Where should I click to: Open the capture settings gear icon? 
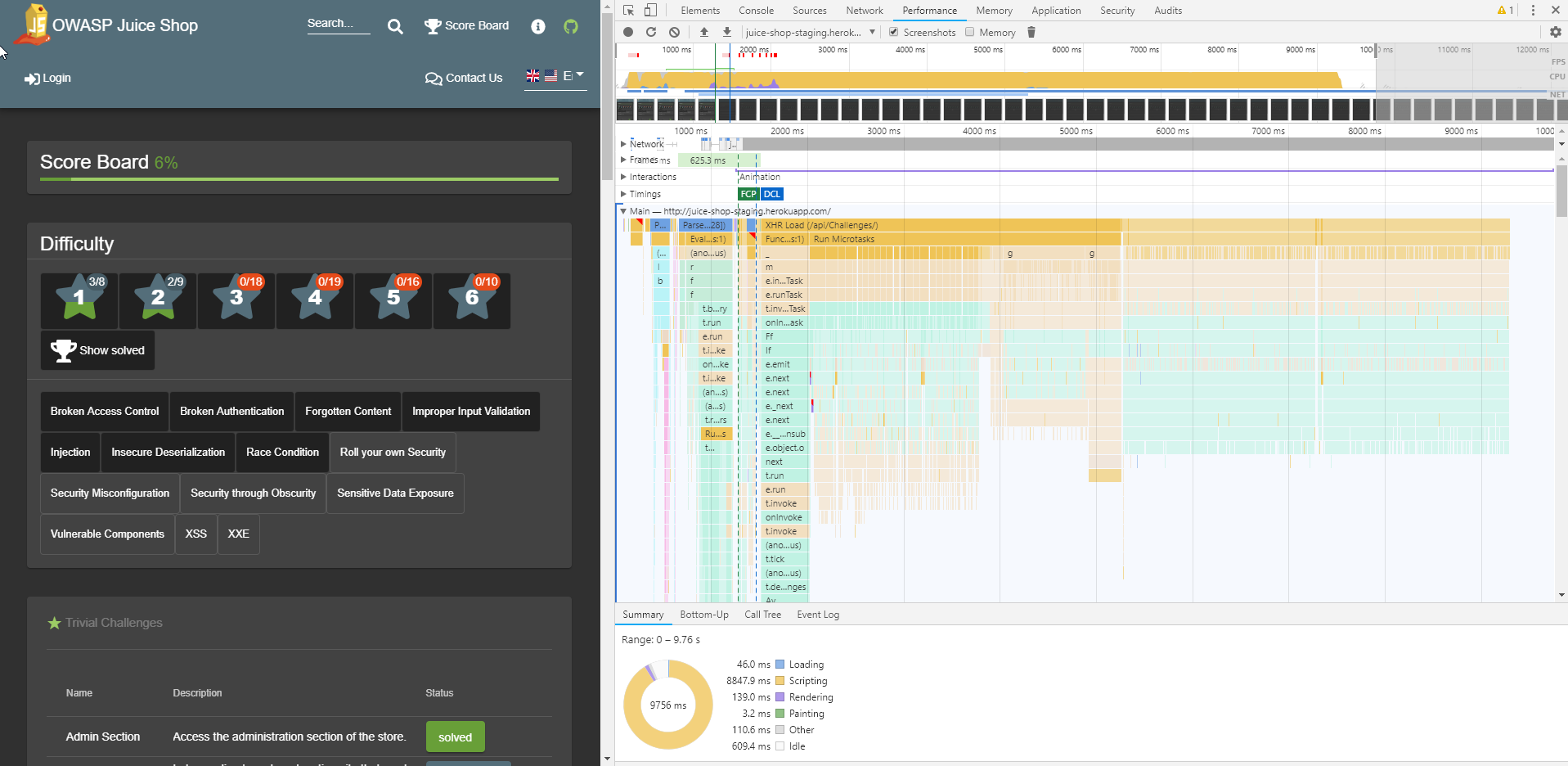1556,32
